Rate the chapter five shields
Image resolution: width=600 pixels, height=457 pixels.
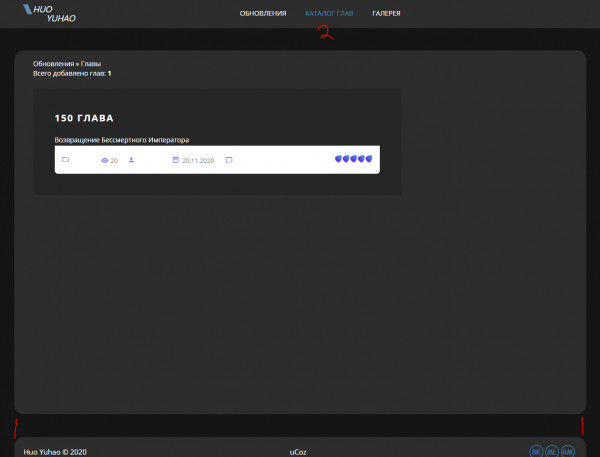pos(369,159)
